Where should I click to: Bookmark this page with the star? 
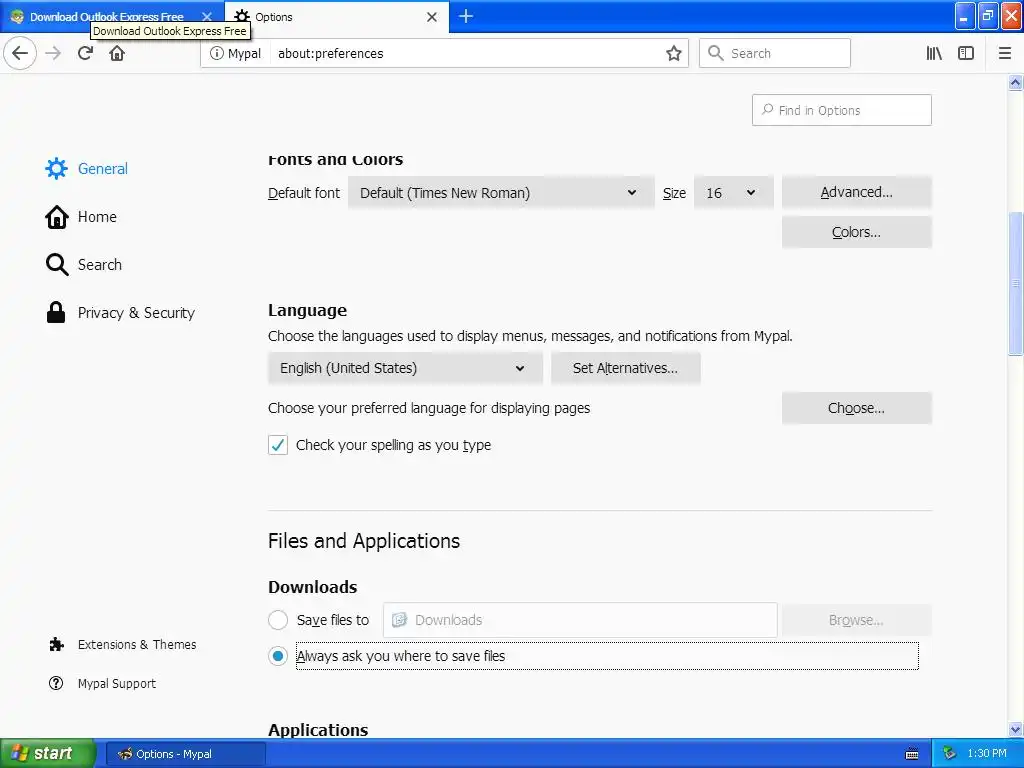click(x=673, y=53)
